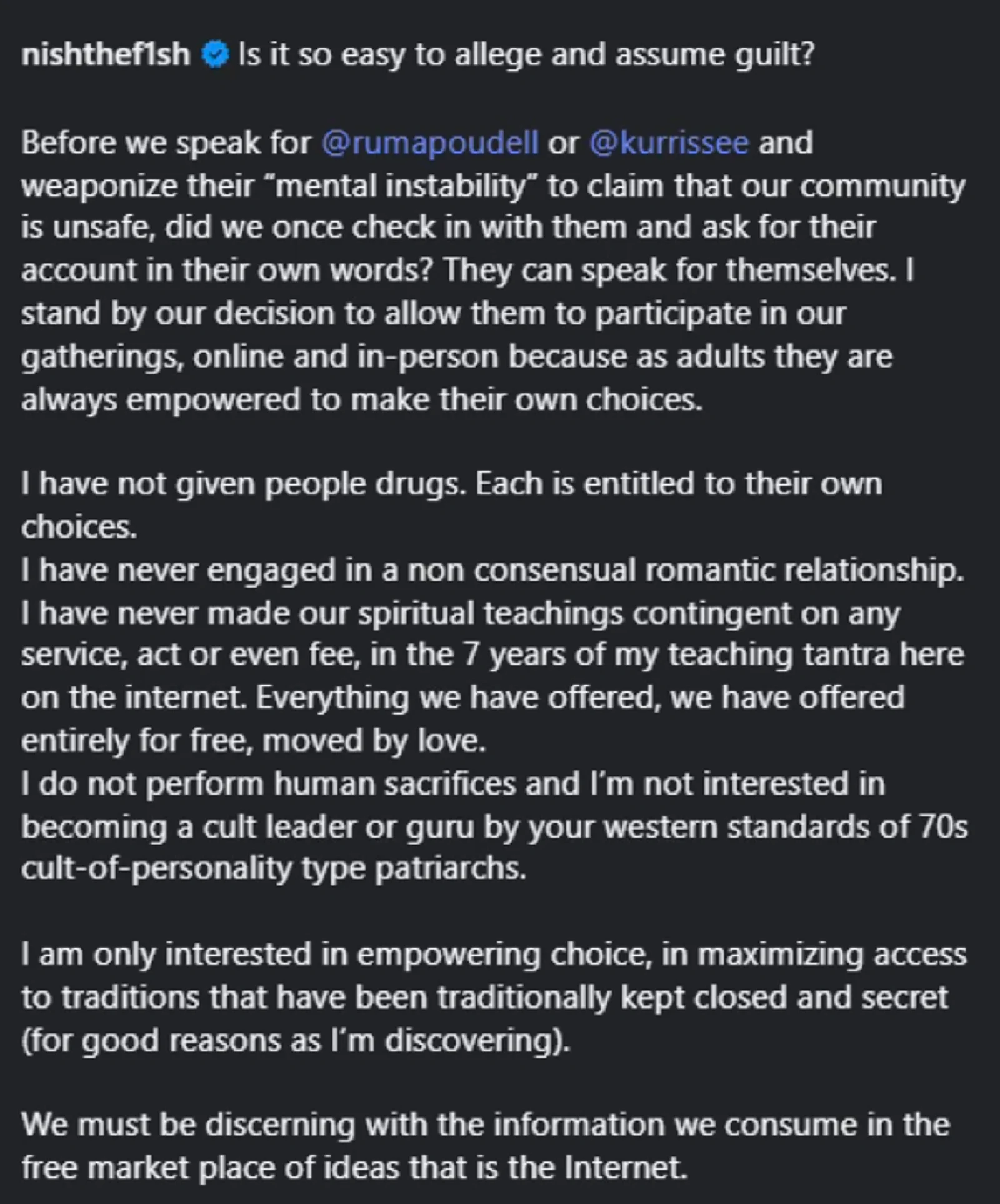Click the 'Is it so easy to allege' sentence

[x=526, y=55]
